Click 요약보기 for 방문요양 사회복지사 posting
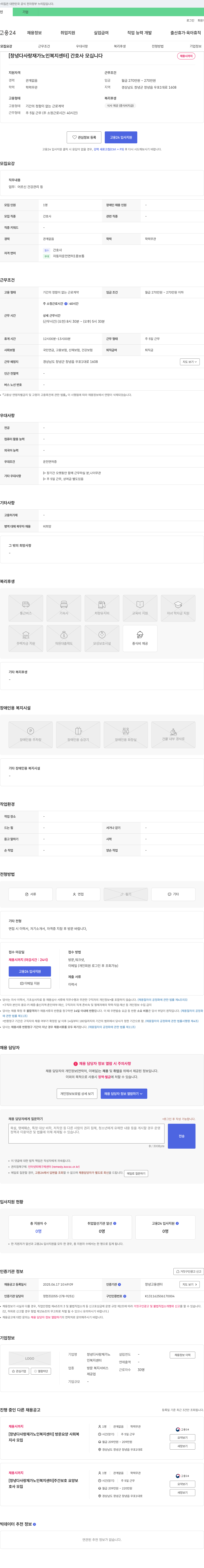Viewport: 204px width, 1568px height. pyautogui.click(x=183, y=1438)
